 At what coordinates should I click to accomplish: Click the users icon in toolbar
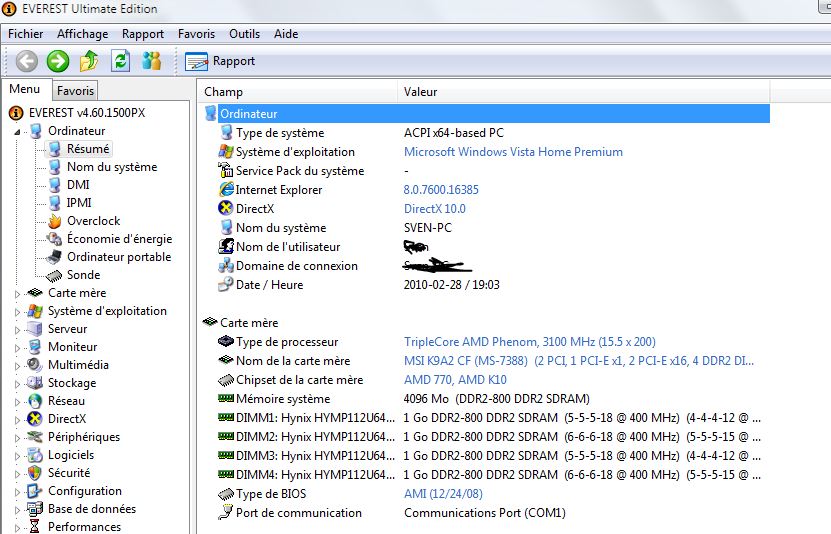click(x=152, y=61)
